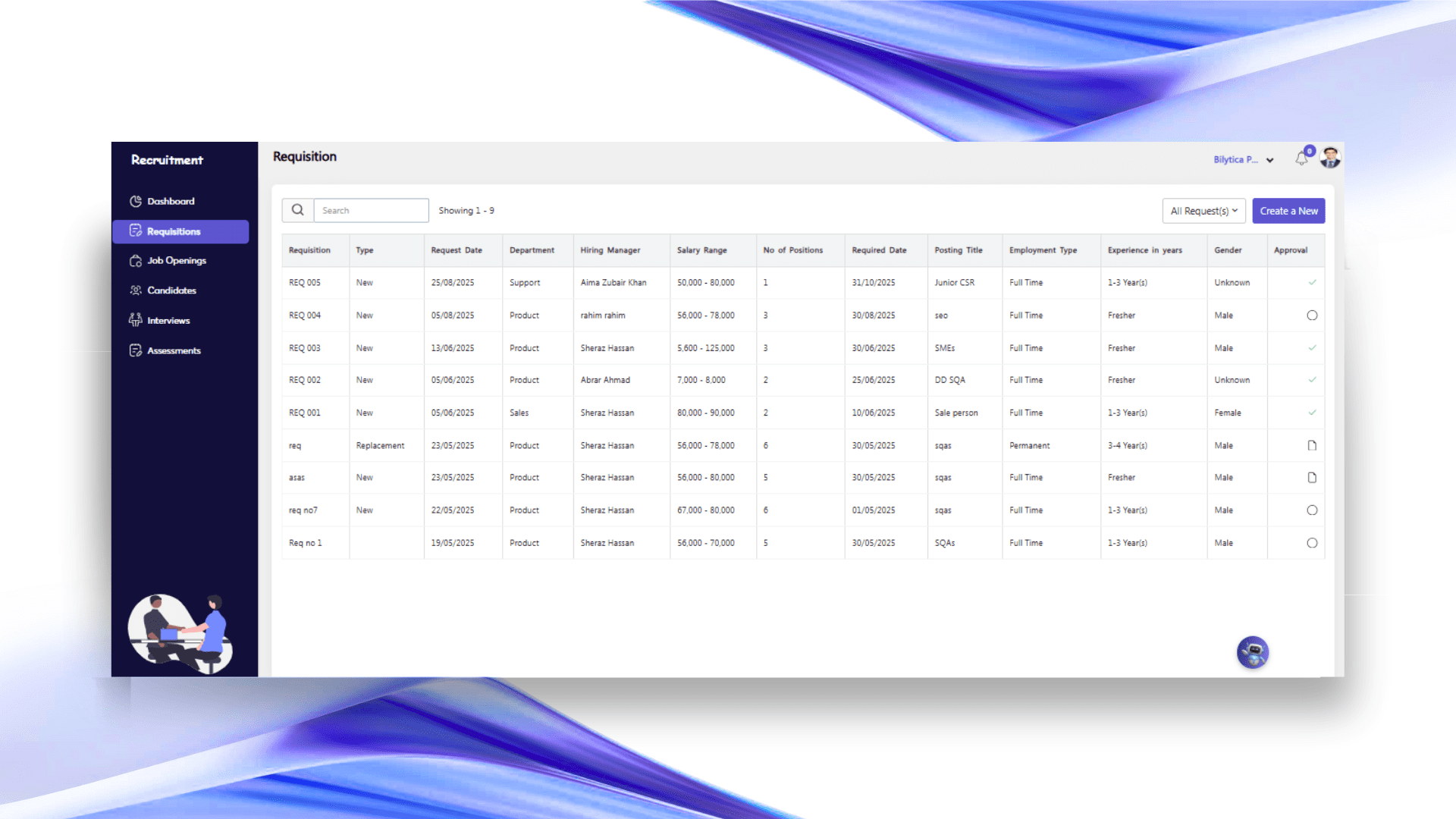Click the Create a New button
The height and width of the screenshot is (819, 1456).
1288,211
